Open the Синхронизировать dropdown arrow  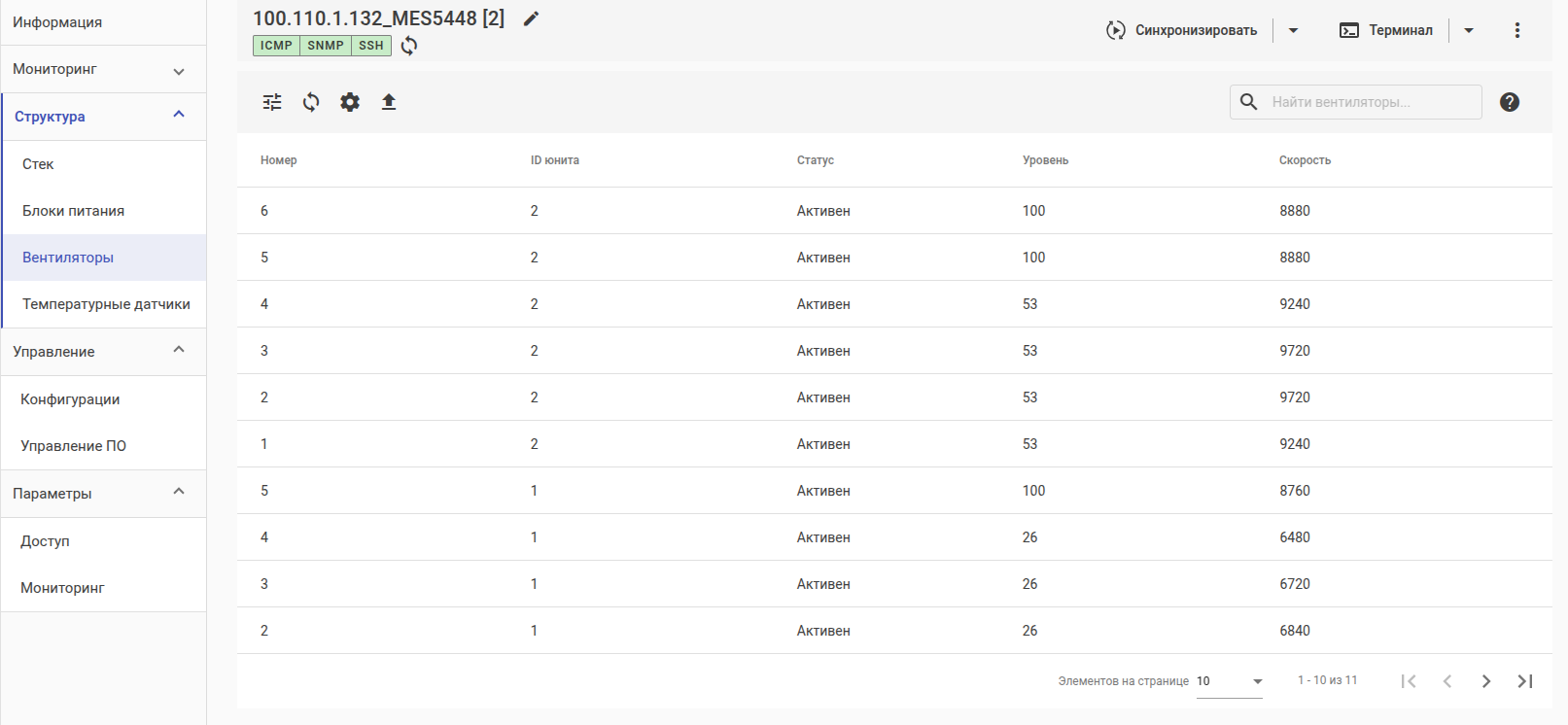pyautogui.click(x=1293, y=30)
